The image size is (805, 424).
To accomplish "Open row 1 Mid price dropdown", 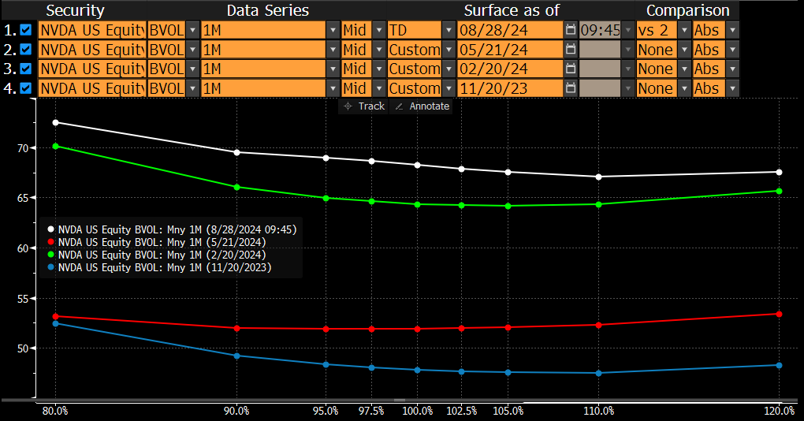I will tap(379, 30).
